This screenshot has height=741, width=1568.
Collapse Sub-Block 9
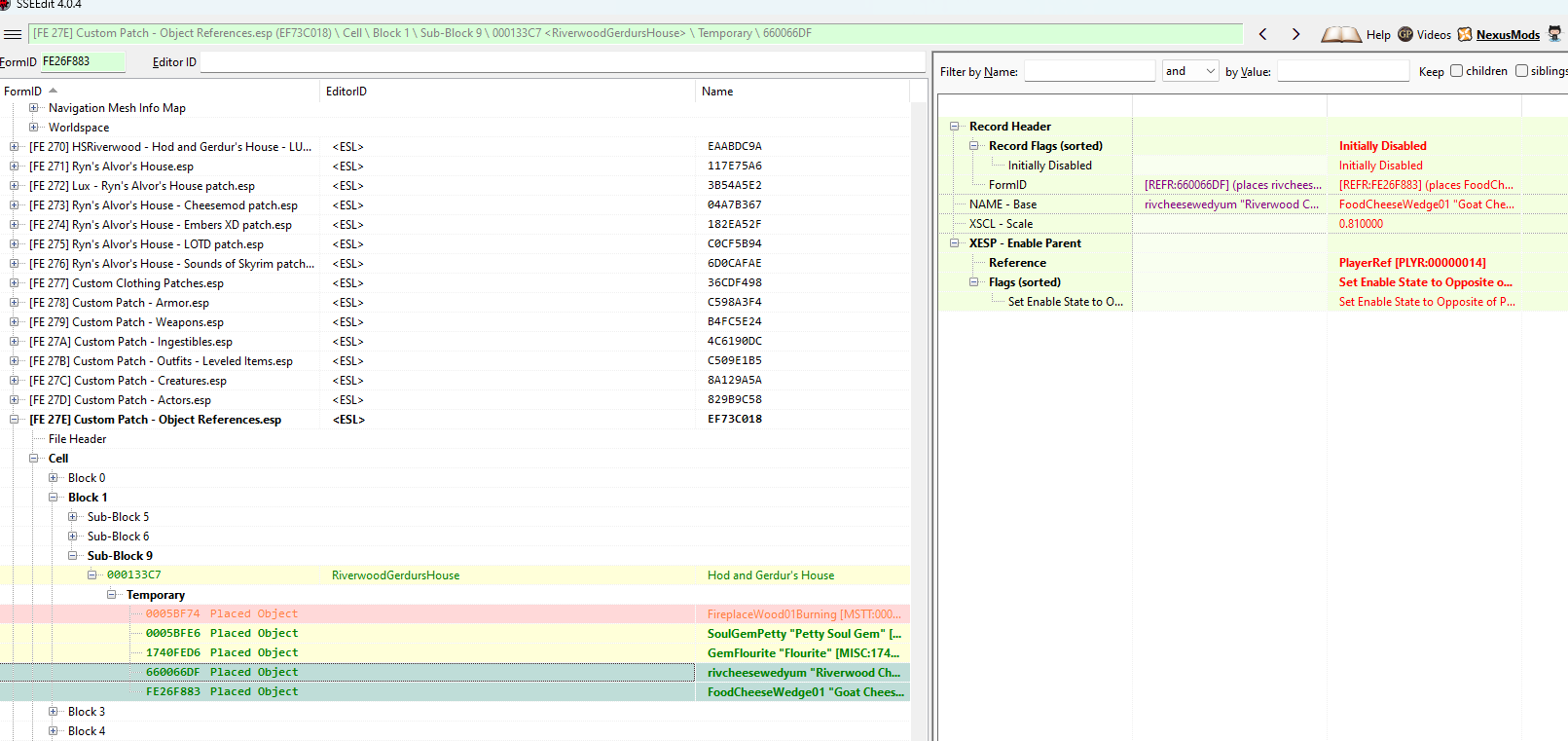(x=73, y=556)
